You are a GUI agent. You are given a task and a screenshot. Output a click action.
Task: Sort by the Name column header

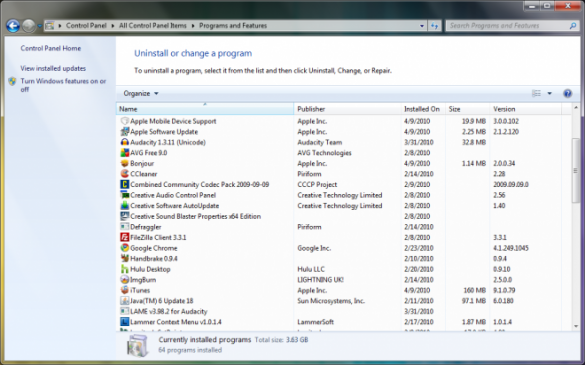(205, 109)
